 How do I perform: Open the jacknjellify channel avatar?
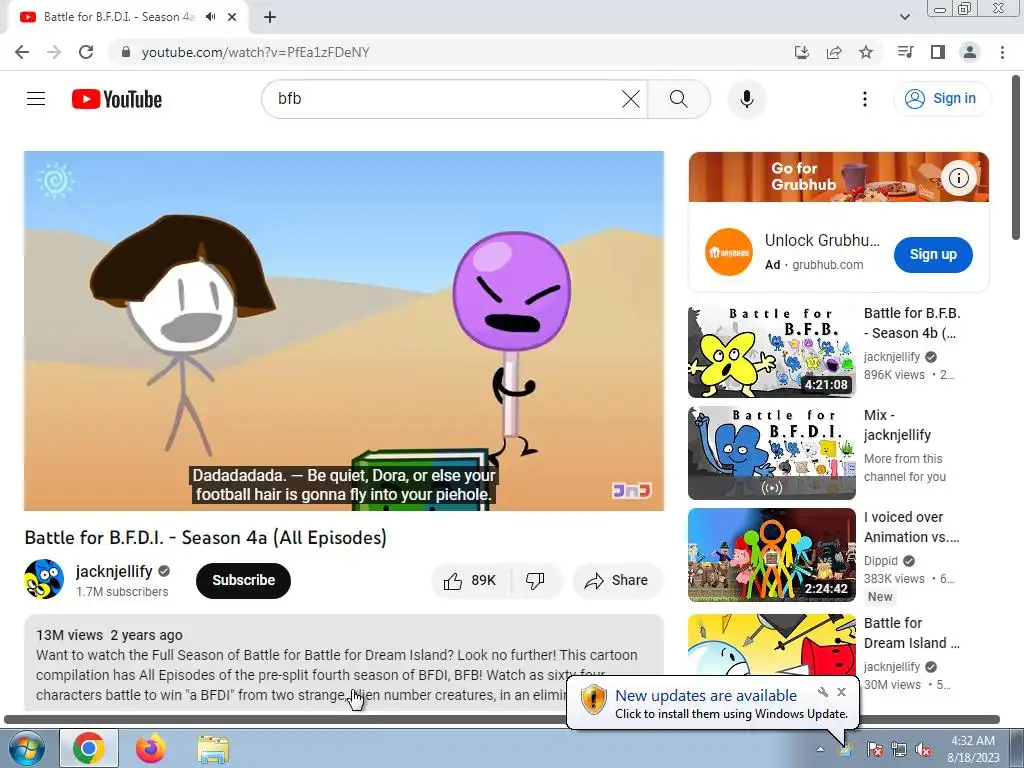coord(44,579)
